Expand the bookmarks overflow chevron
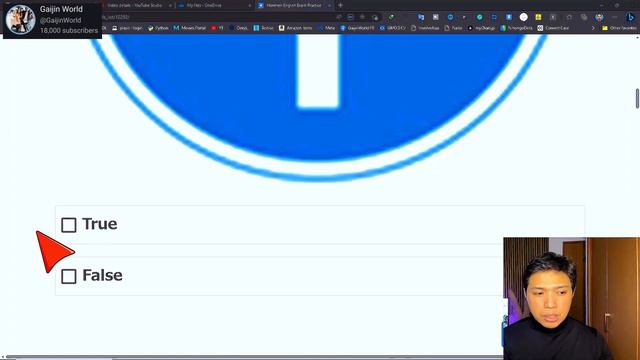The width and height of the screenshot is (640, 360). [593, 28]
